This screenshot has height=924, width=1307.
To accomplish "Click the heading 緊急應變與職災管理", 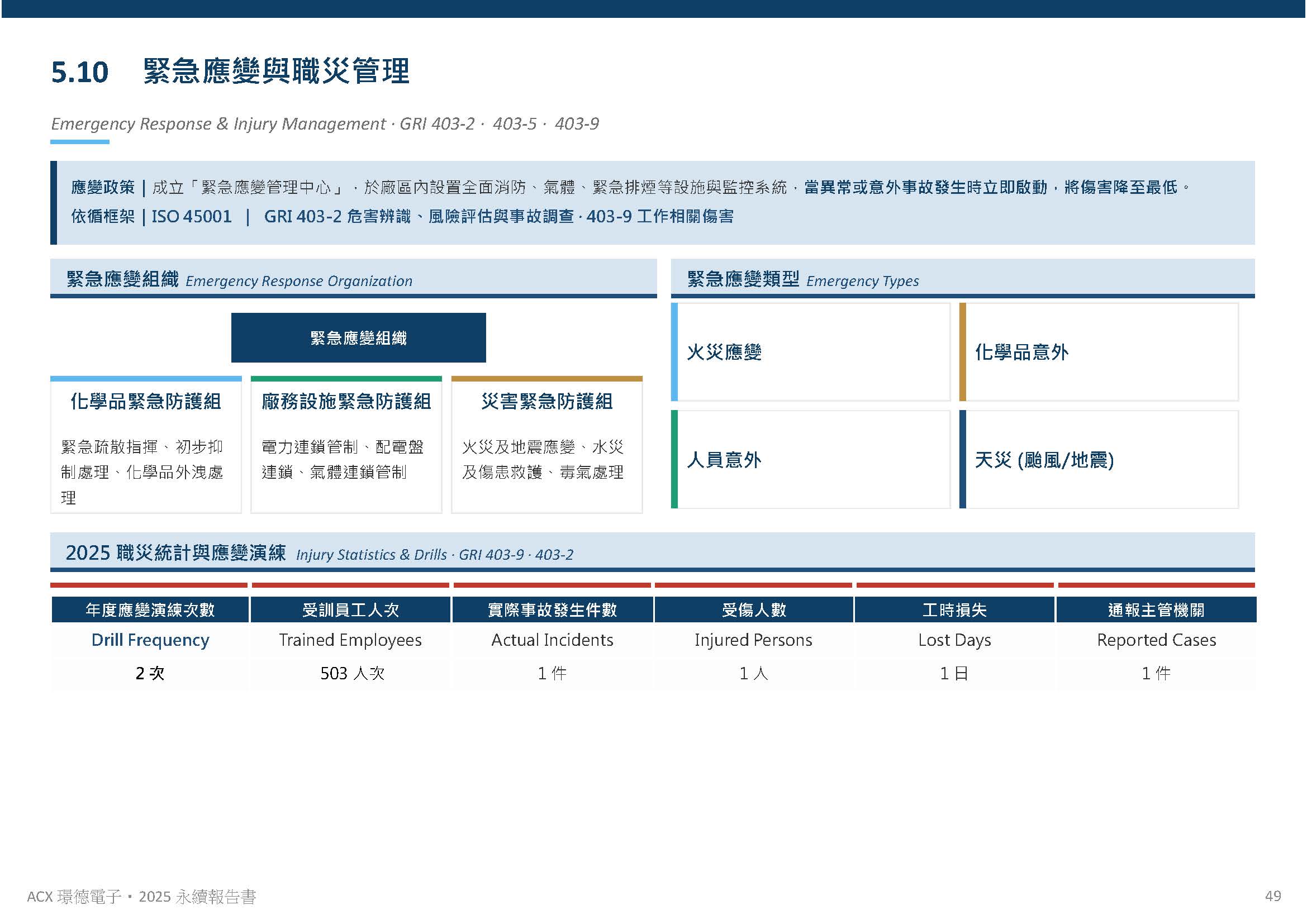I will point(276,71).
